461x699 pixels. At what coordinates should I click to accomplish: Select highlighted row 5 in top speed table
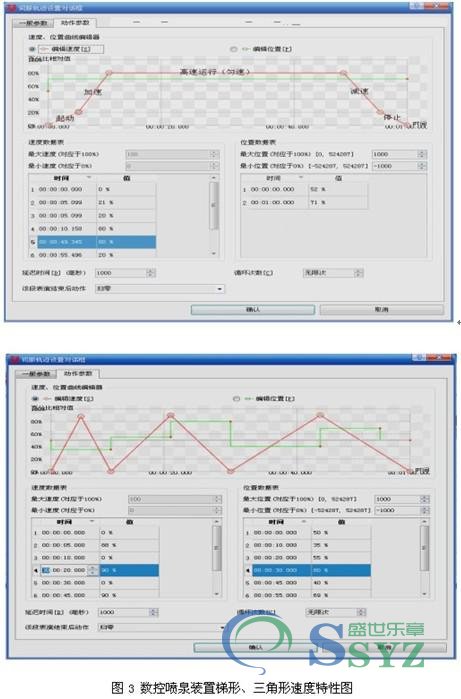(93, 242)
